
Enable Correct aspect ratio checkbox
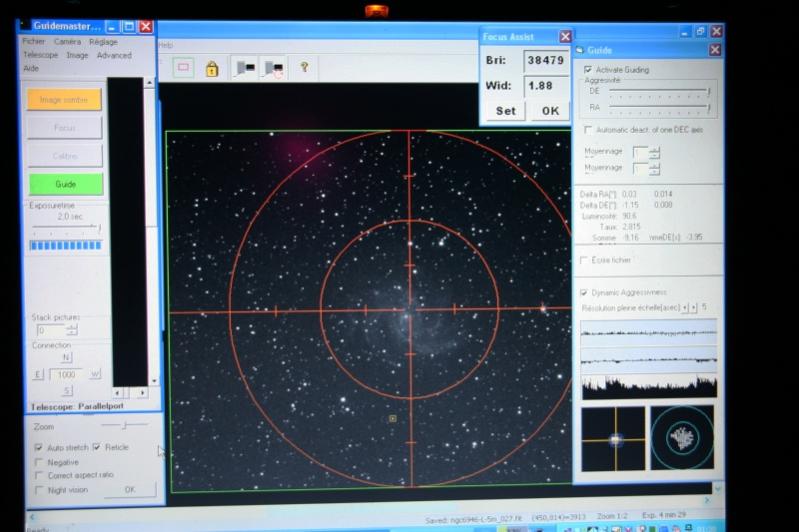point(39,475)
